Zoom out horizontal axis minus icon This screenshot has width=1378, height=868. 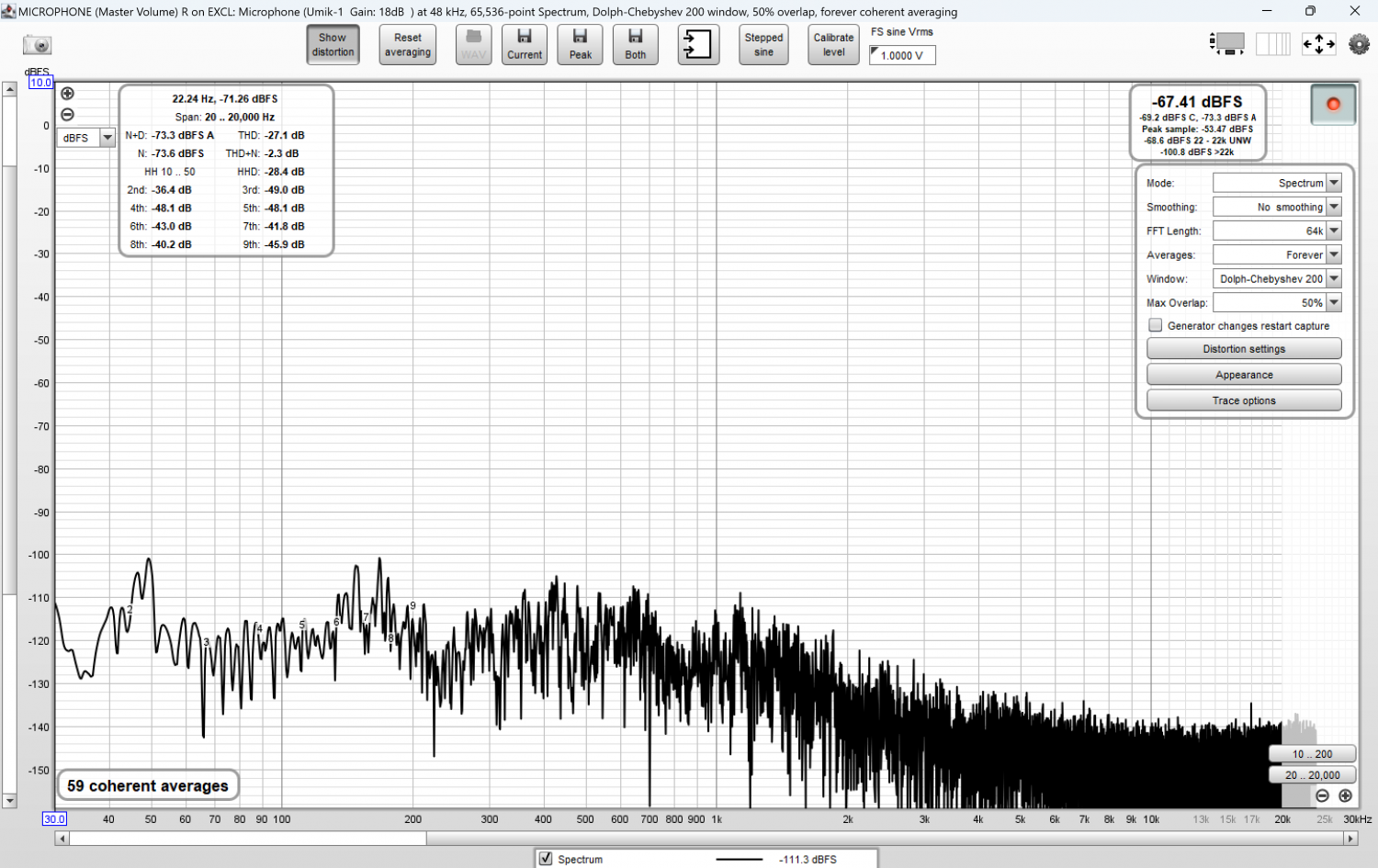(1322, 795)
